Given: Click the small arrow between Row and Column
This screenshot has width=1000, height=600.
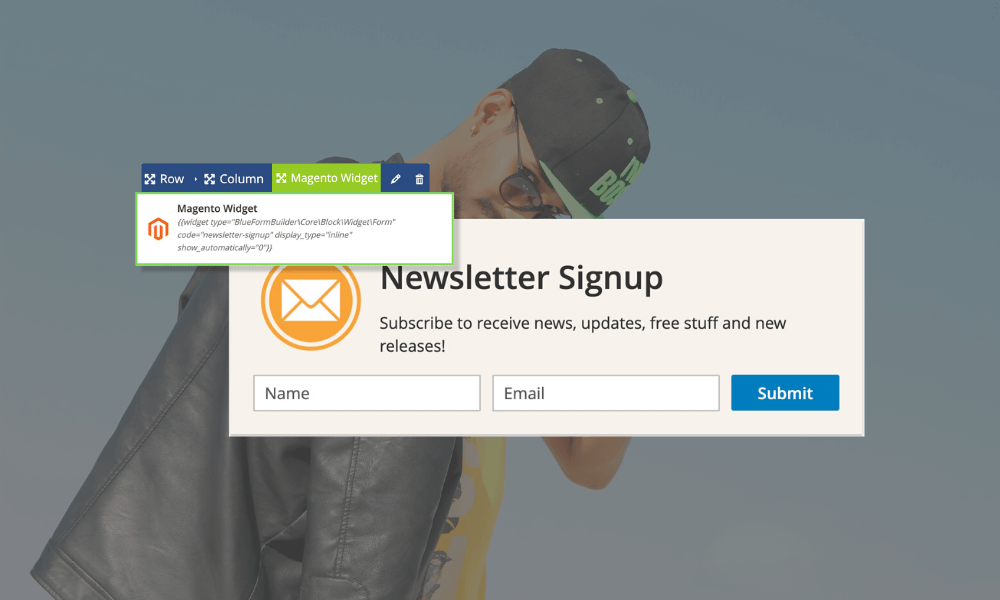Looking at the screenshot, I should pyautogui.click(x=195, y=179).
